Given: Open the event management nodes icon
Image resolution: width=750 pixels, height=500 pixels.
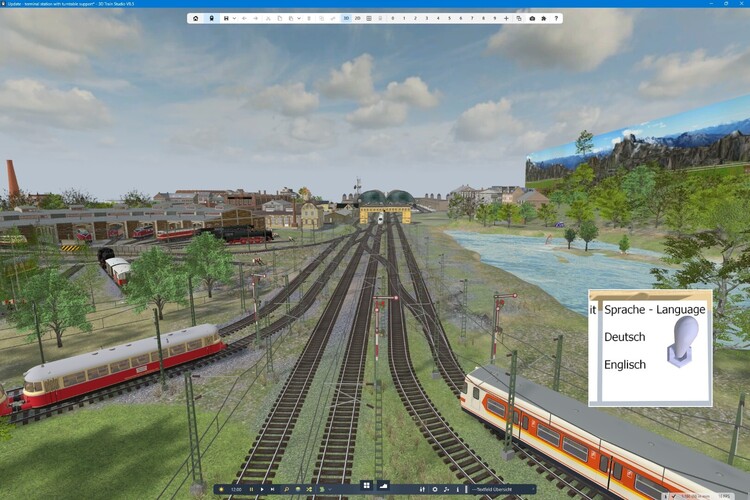Looking at the screenshot, I should [x=446, y=489].
